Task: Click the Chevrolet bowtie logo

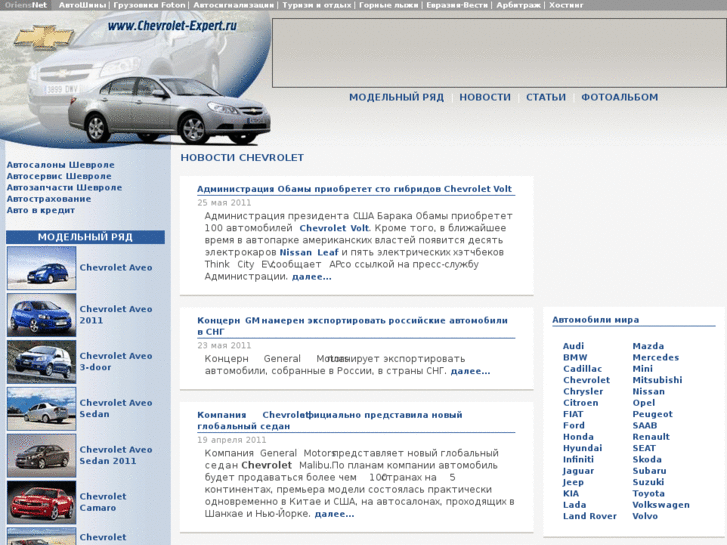Action: click(x=44, y=38)
